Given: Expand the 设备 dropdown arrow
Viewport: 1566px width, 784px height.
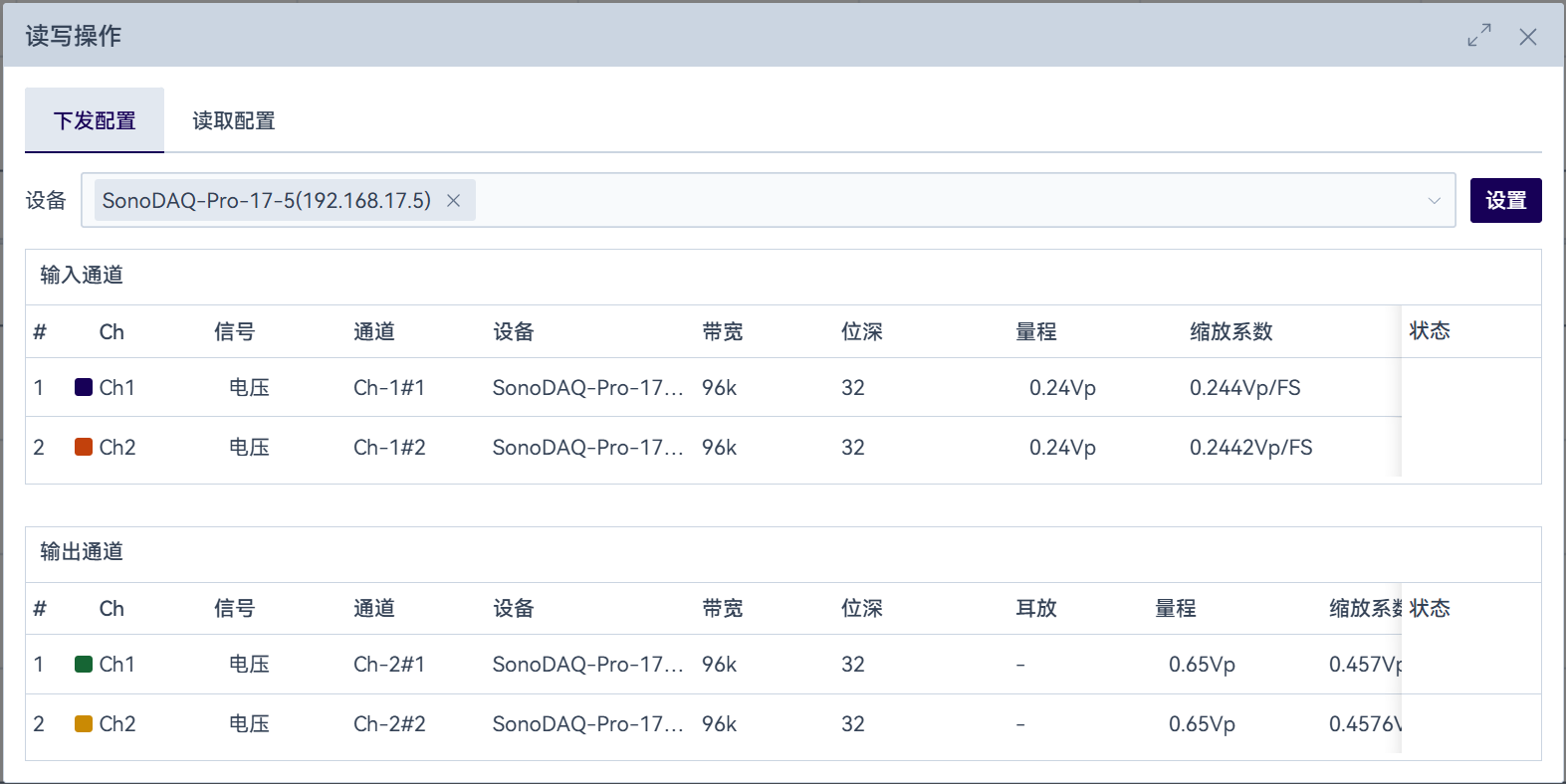Looking at the screenshot, I should point(1434,201).
